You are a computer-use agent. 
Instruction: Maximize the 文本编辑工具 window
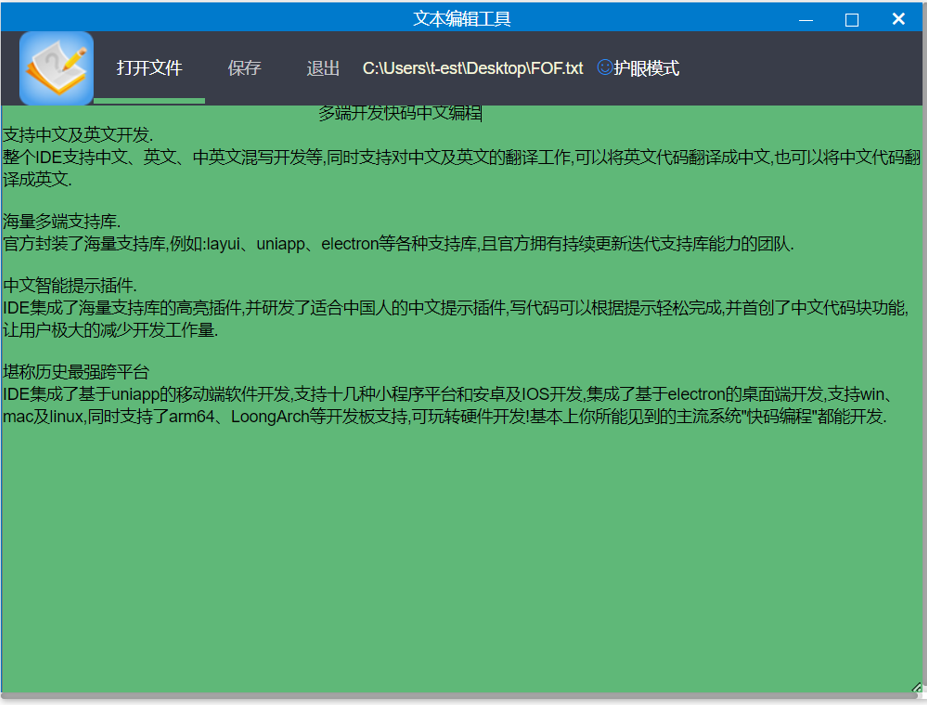click(x=851, y=20)
